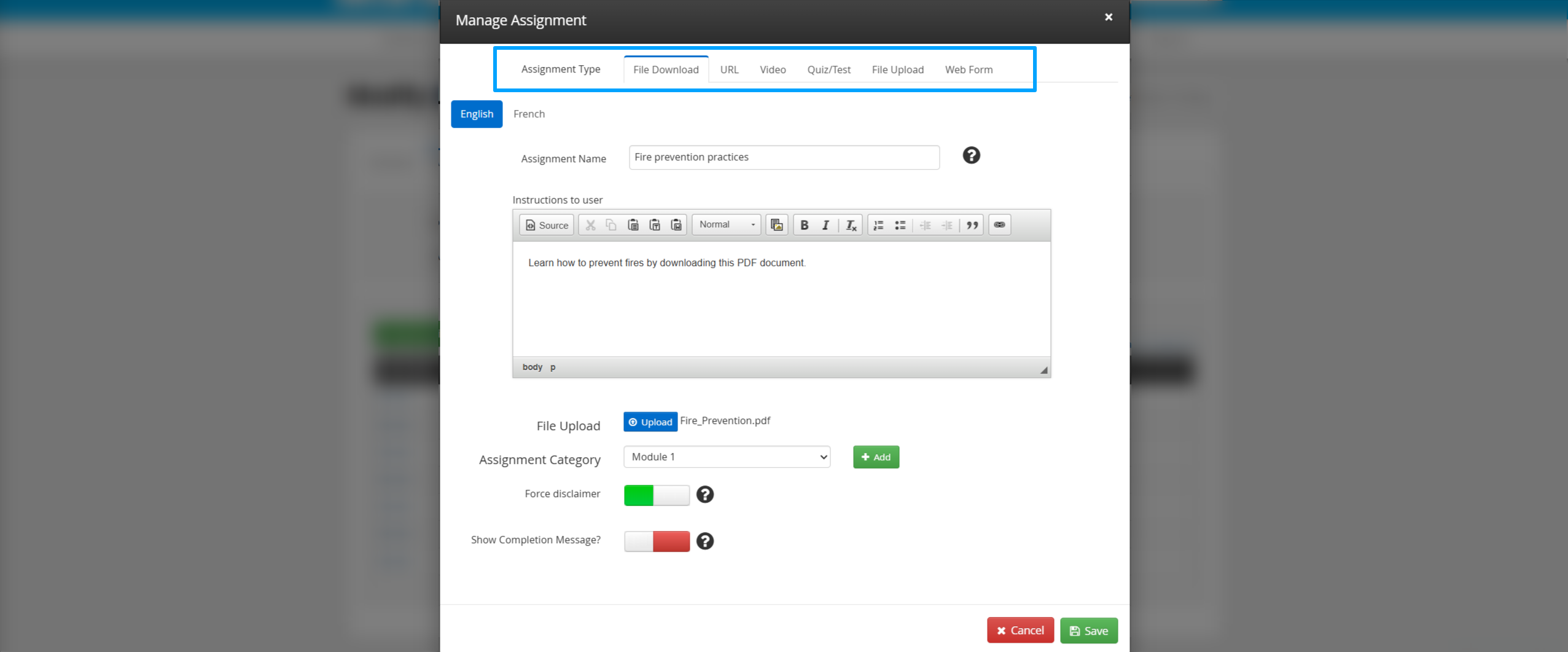Screen dimensions: 1568x652
Task: Click help icon beside Show Completion Message
Action: (x=705, y=541)
